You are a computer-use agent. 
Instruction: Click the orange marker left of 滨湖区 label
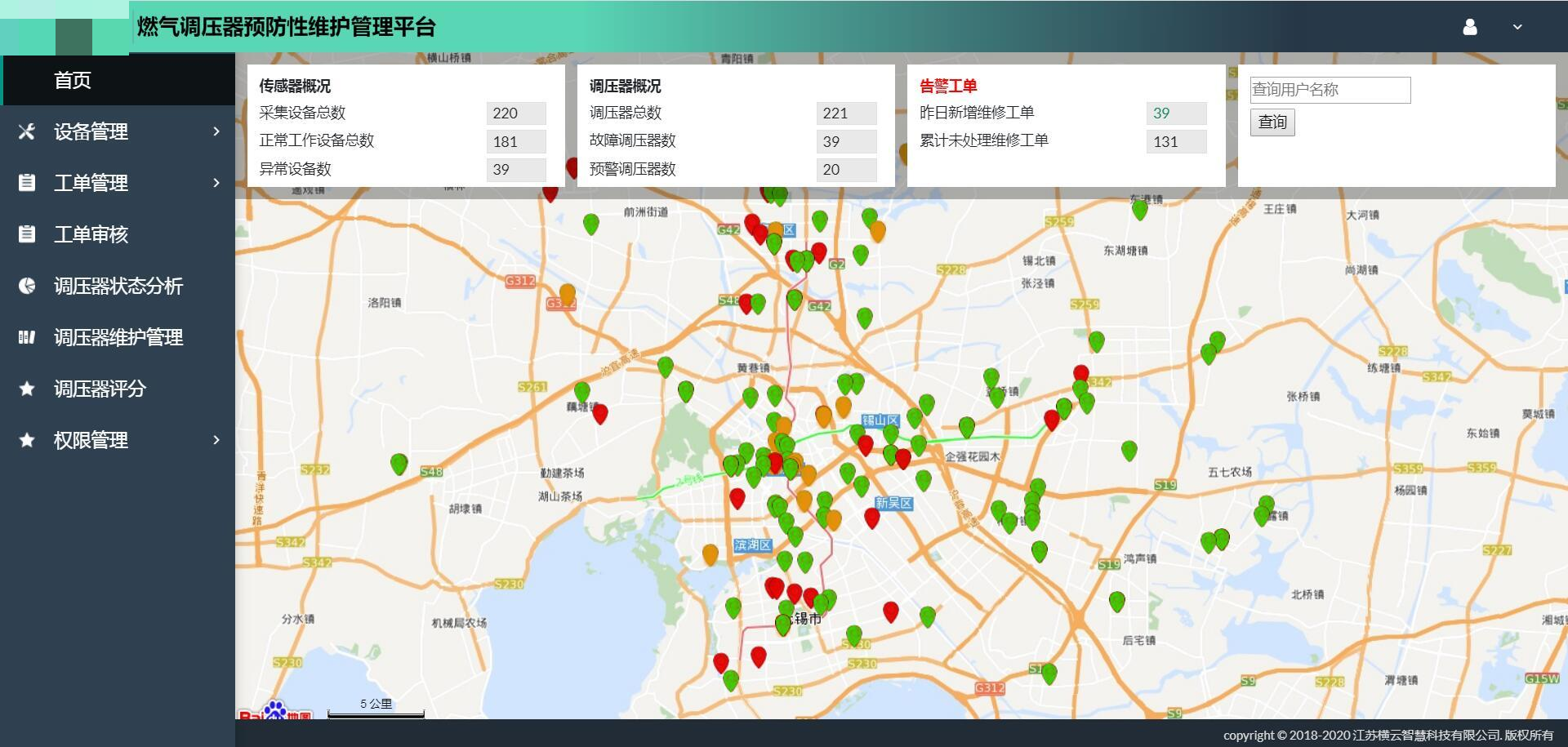click(710, 555)
